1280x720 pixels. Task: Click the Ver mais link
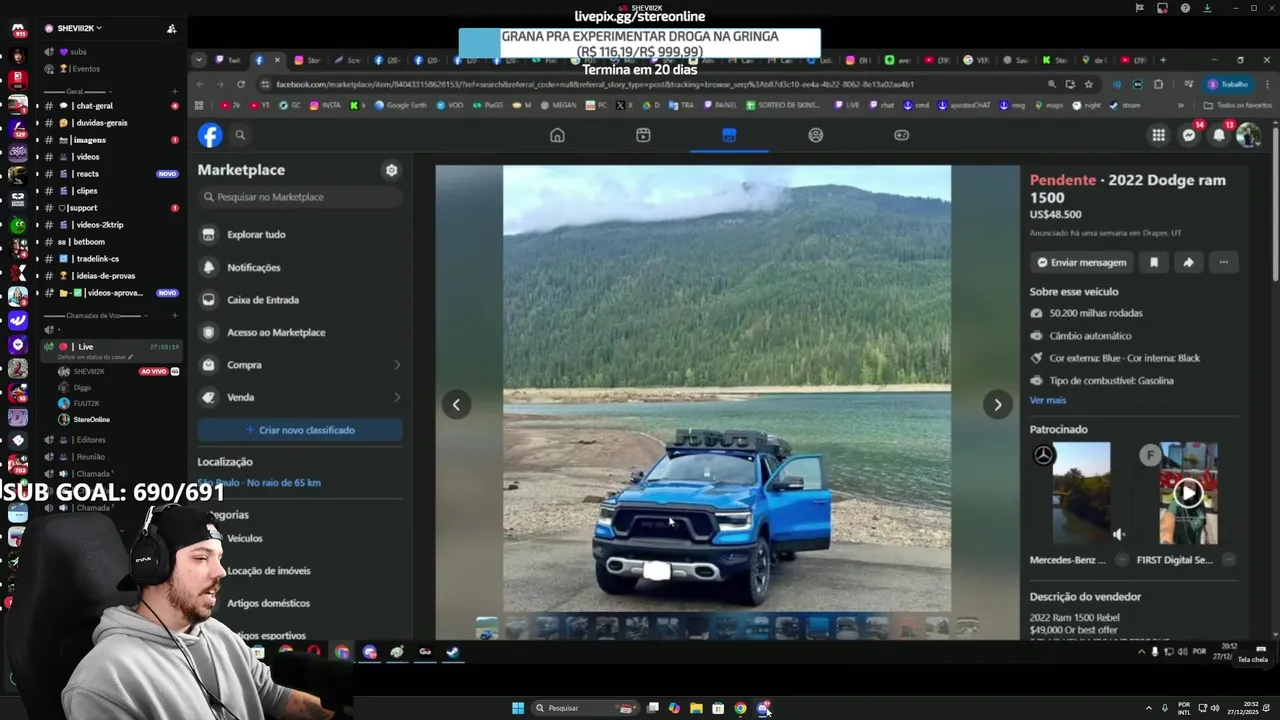coord(1048,400)
